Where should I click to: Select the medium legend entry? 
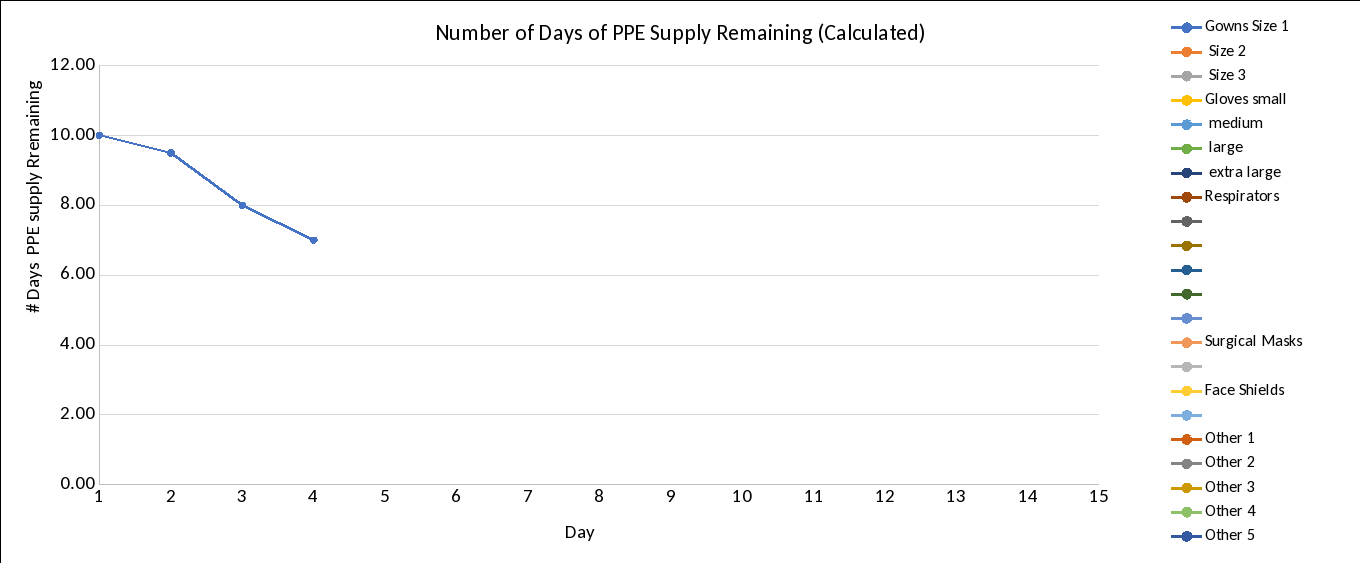click(1235, 124)
